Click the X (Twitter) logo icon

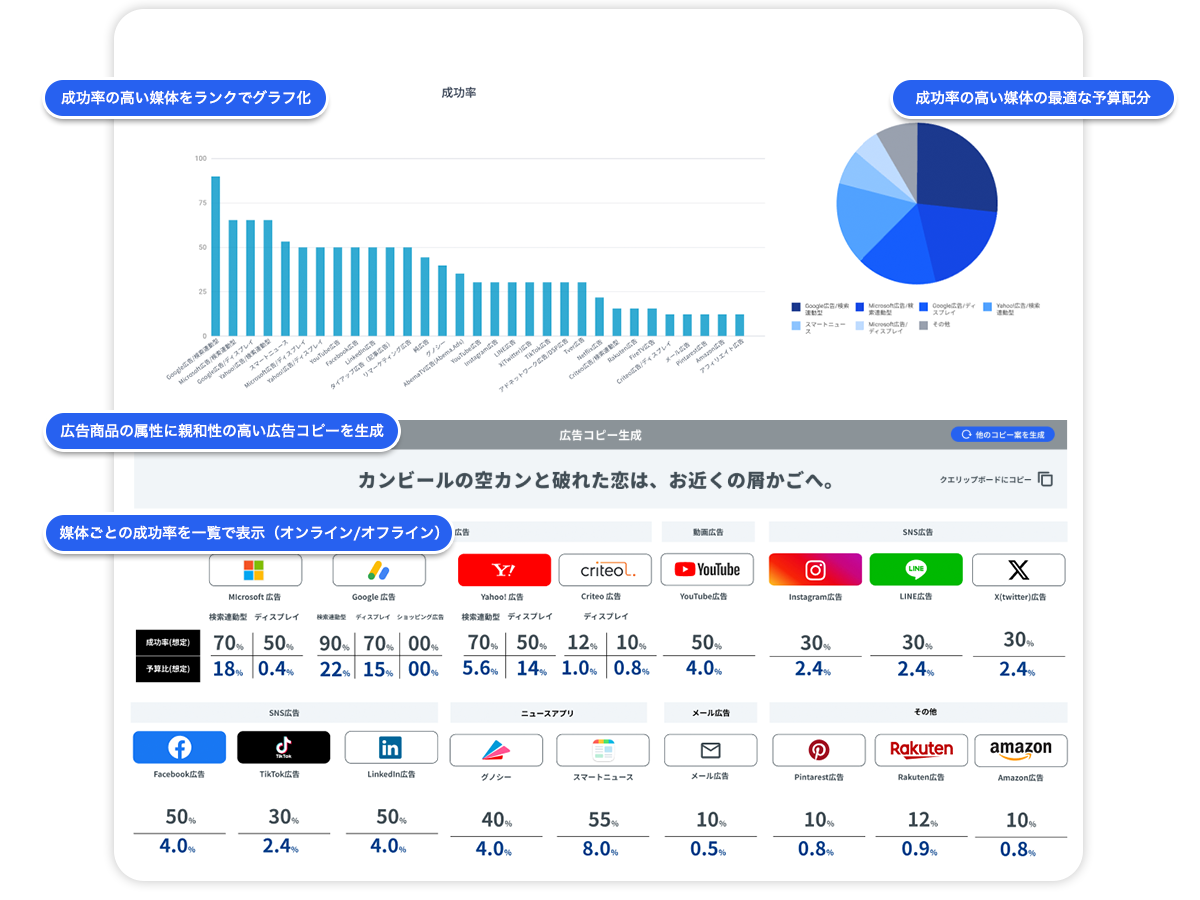point(1018,570)
